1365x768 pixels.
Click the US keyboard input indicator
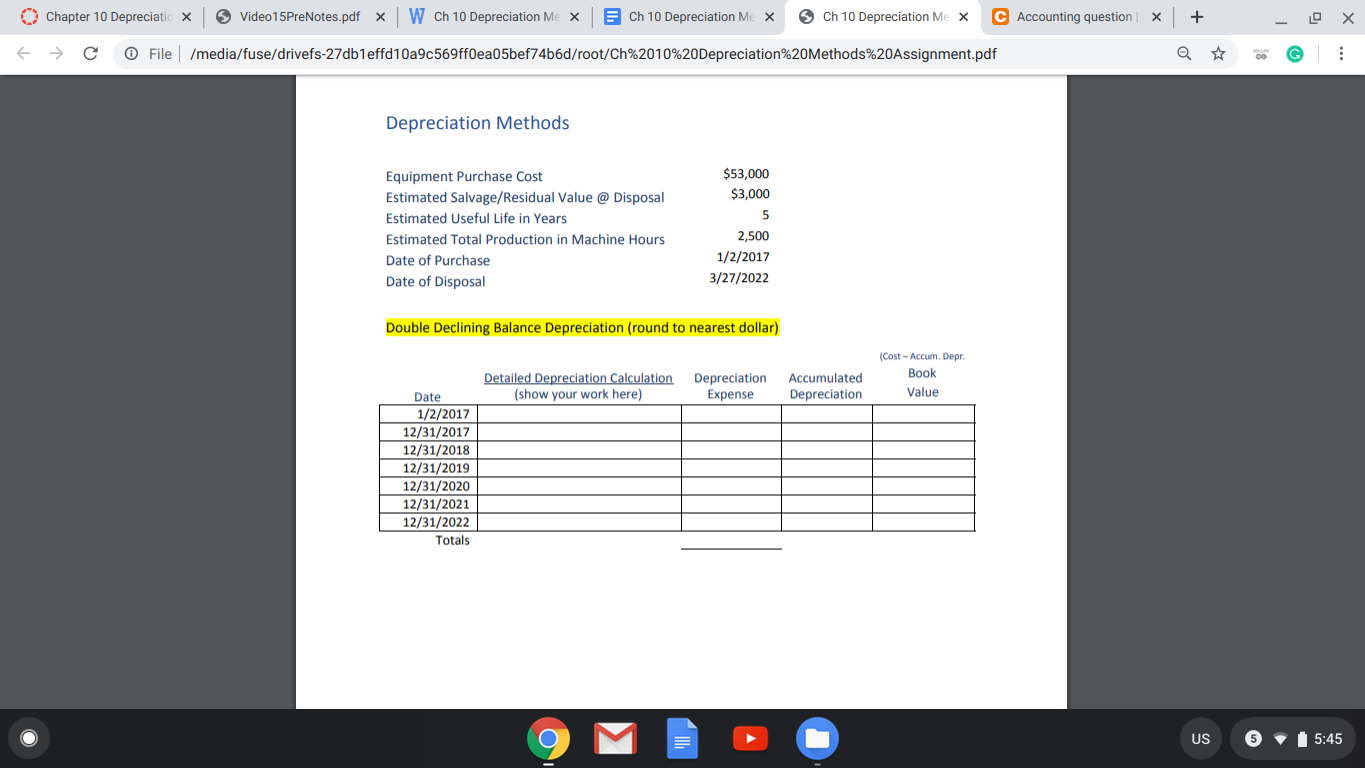(1201, 739)
